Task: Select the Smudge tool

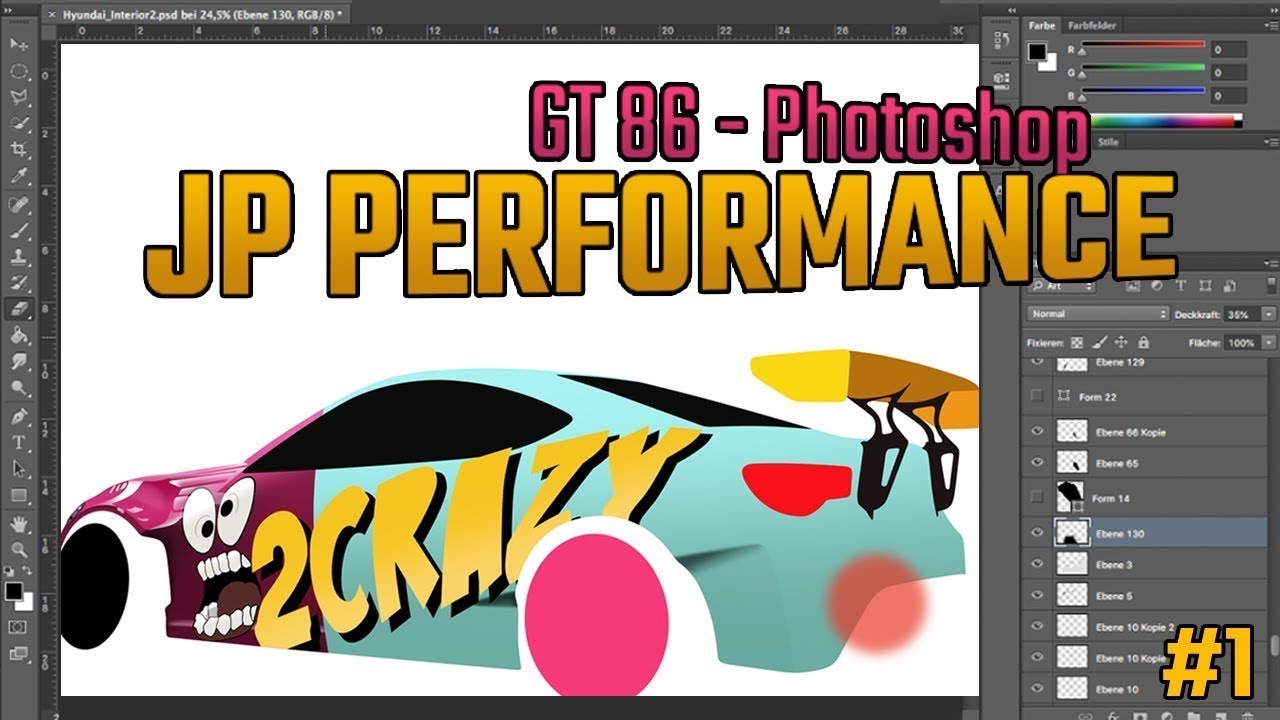Action: (x=19, y=362)
